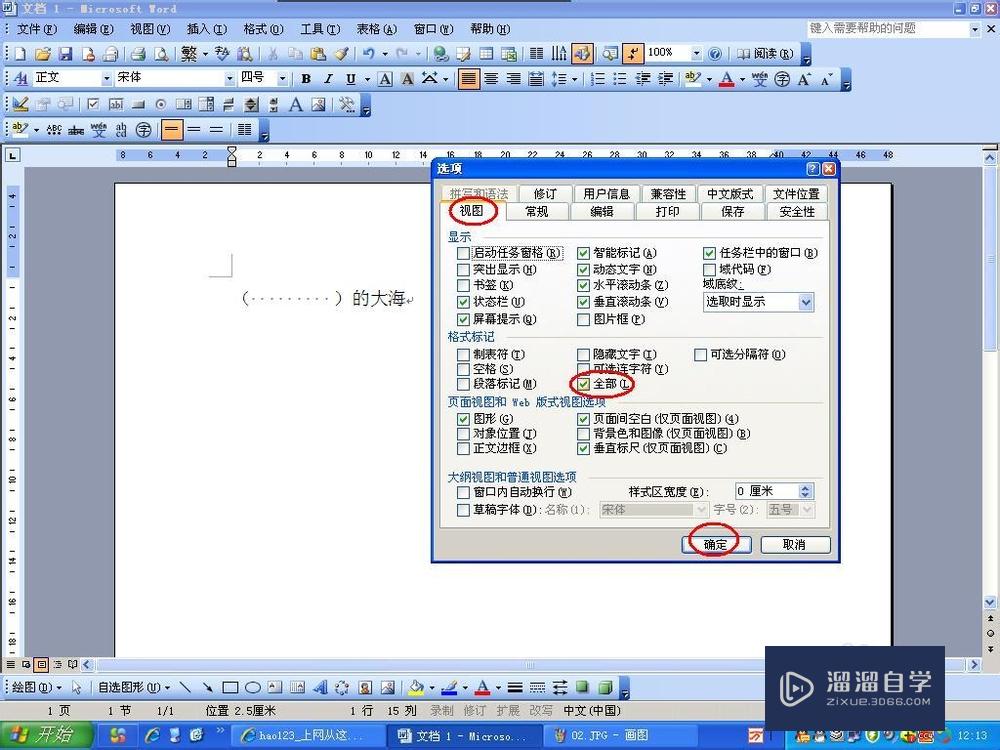Click the Select Objects pointer icon
The width and height of the screenshot is (1000, 750).
pyautogui.click(x=77, y=688)
